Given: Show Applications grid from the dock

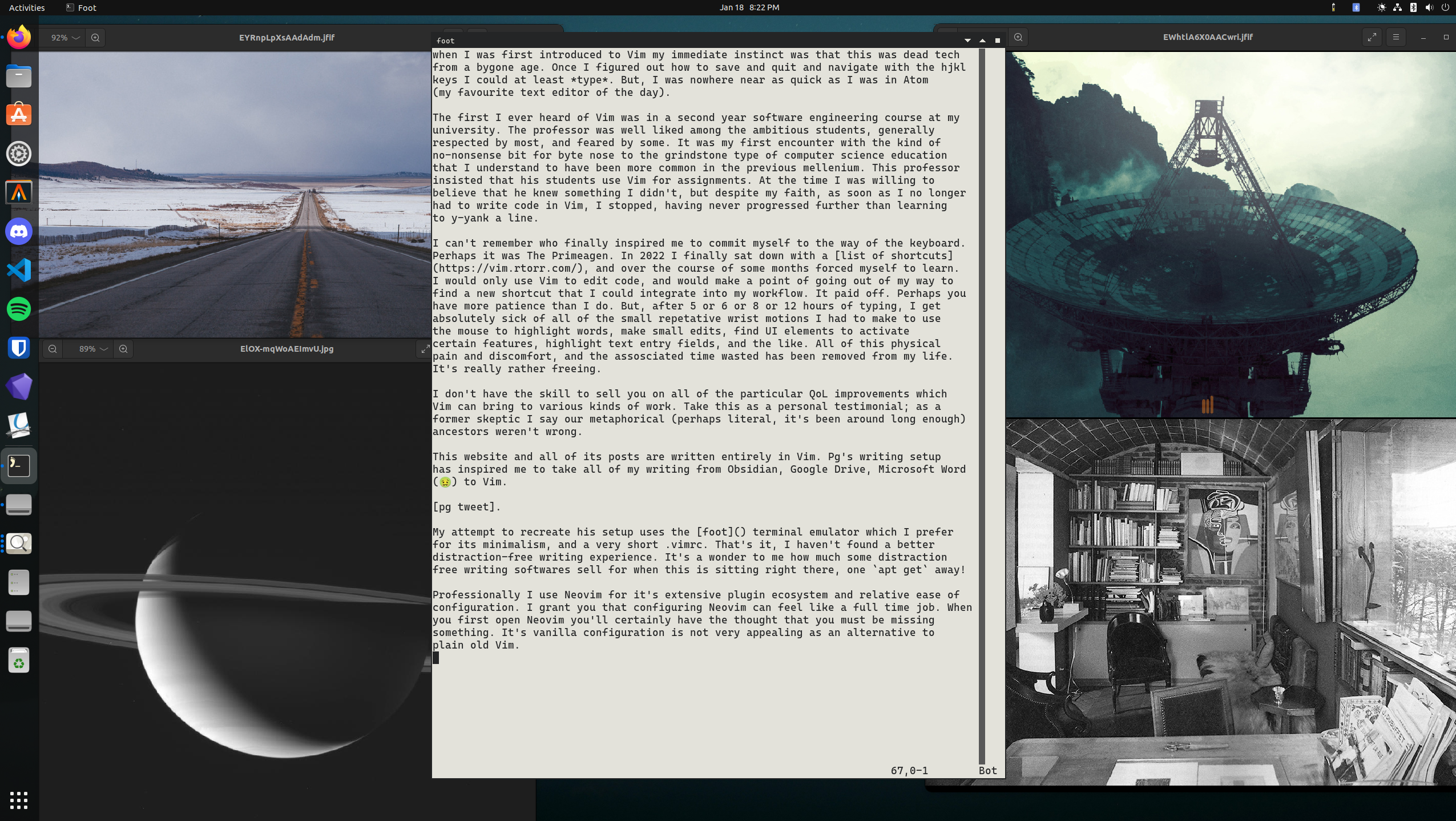Looking at the screenshot, I should (19, 800).
